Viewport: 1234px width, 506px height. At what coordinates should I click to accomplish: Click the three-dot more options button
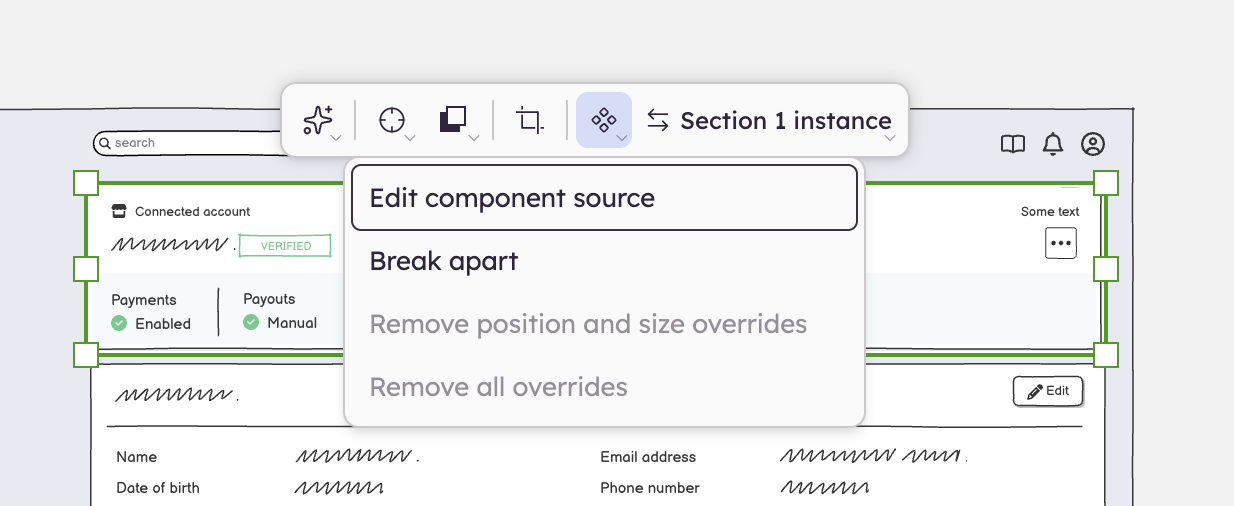(x=1061, y=243)
